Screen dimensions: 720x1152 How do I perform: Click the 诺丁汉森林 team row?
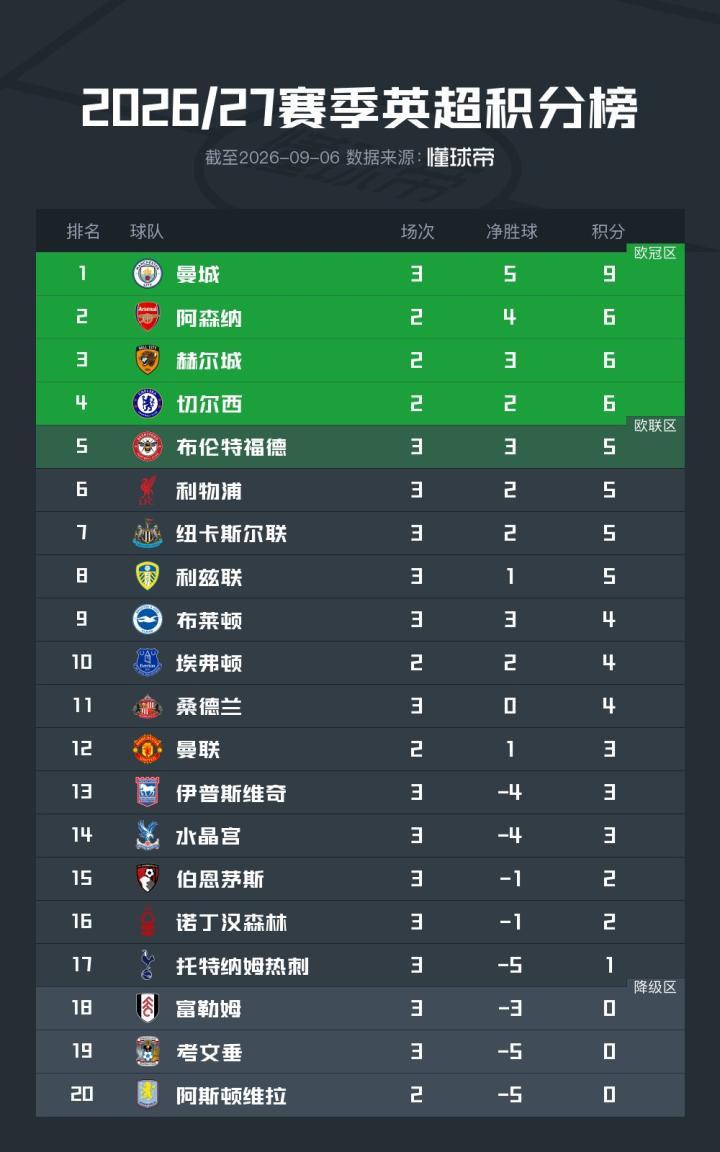(x=360, y=922)
